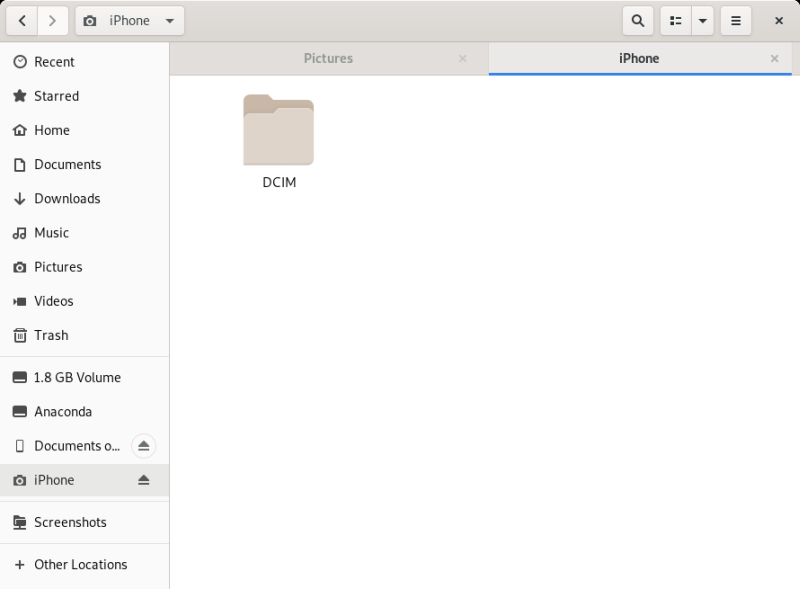Close the iPhone tab

point(774,59)
